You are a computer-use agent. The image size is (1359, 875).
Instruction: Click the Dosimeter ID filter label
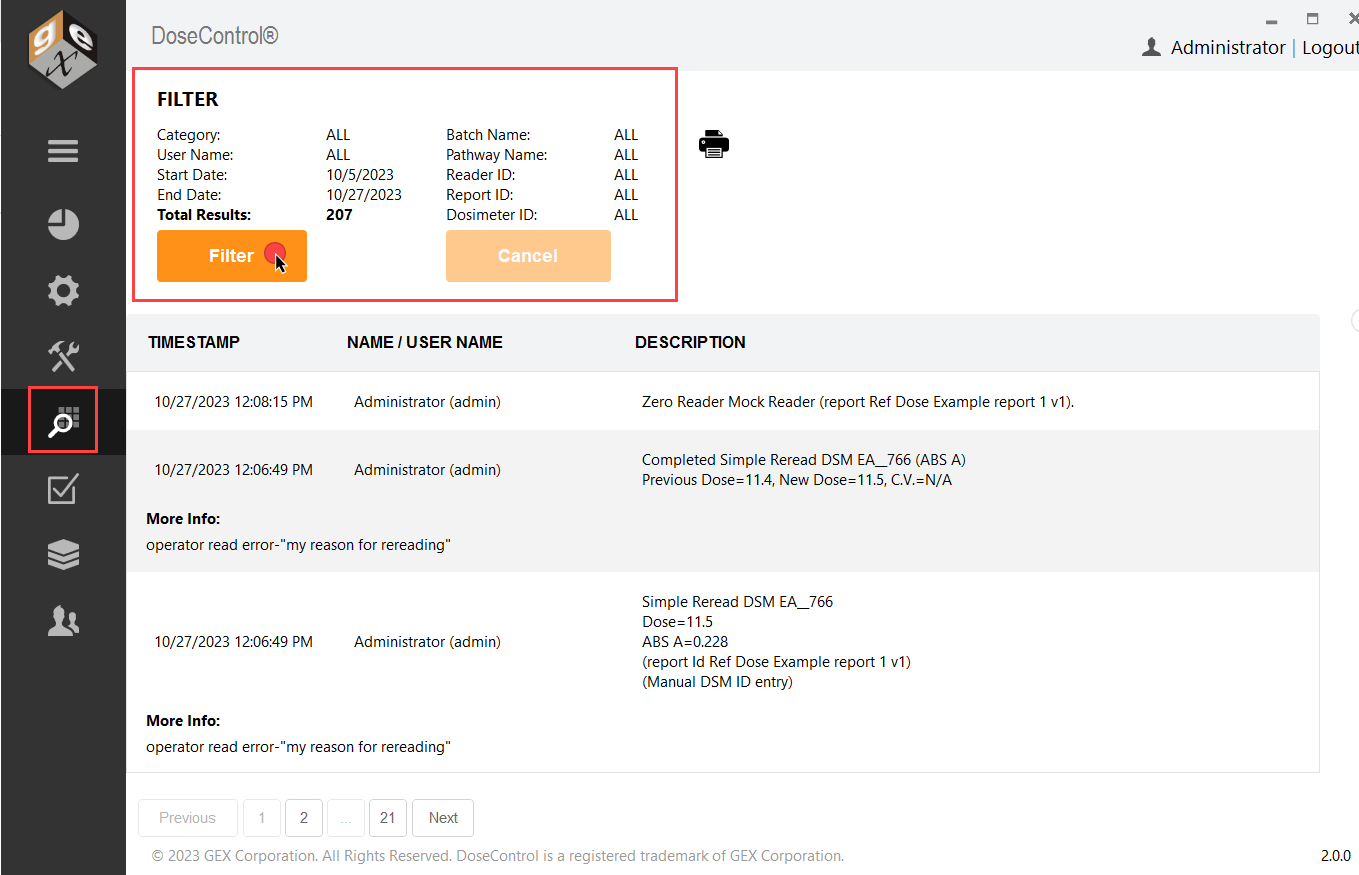(x=492, y=215)
